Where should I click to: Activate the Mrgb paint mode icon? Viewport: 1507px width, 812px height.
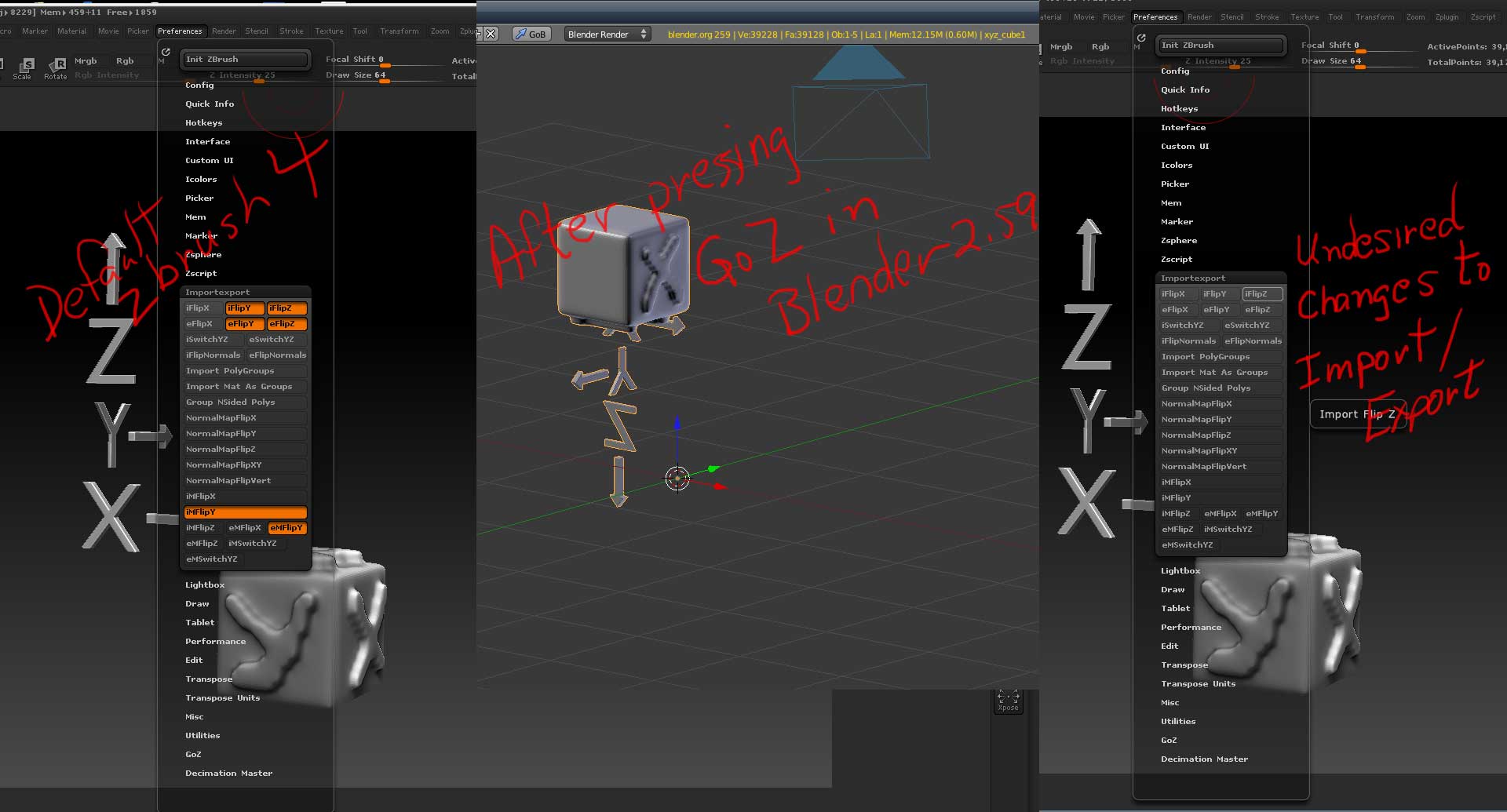point(86,60)
